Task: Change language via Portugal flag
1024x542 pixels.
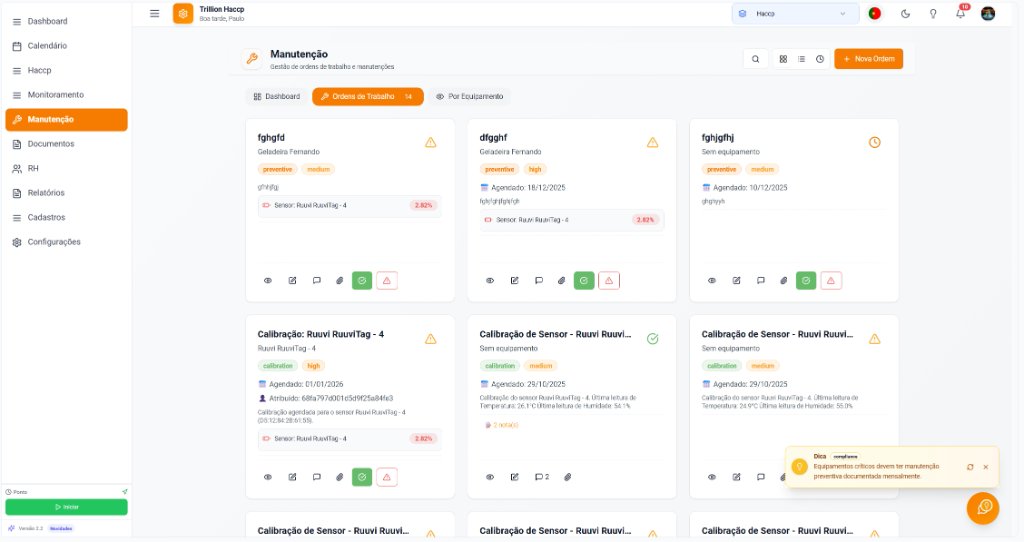Action: tap(874, 14)
